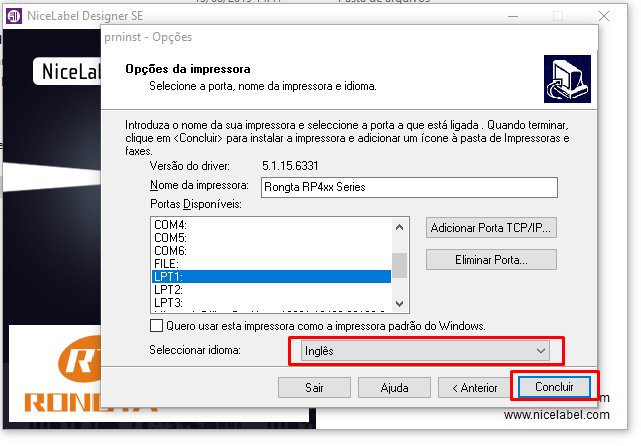641x446 pixels.
Task: Open help with the Ajuda button
Action: [x=394, y=388]
